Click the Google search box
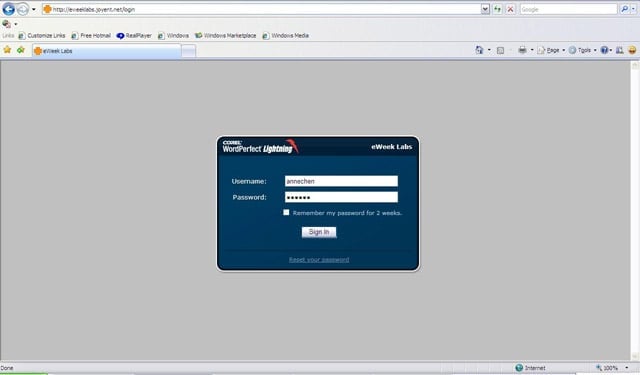Viewport: 640px width, 375px height. pyautogui.click(x=568, y=9)
